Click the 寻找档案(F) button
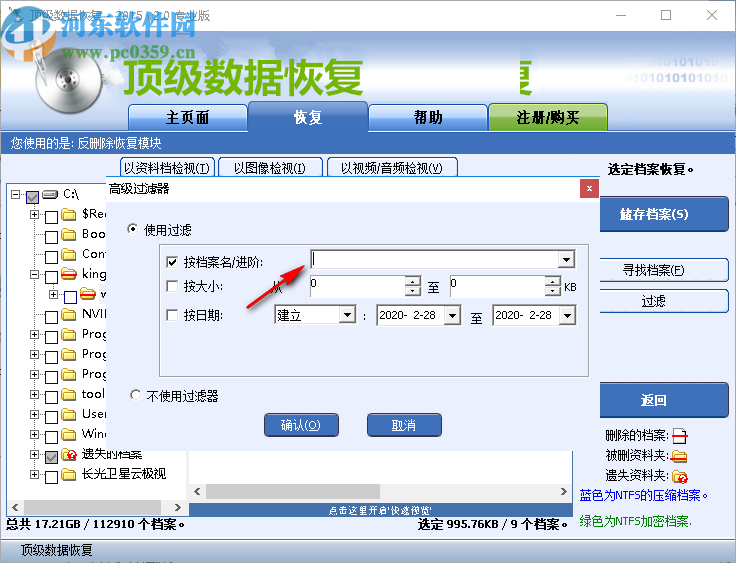Viewport: 736px width, 563px height. point(664,270)
